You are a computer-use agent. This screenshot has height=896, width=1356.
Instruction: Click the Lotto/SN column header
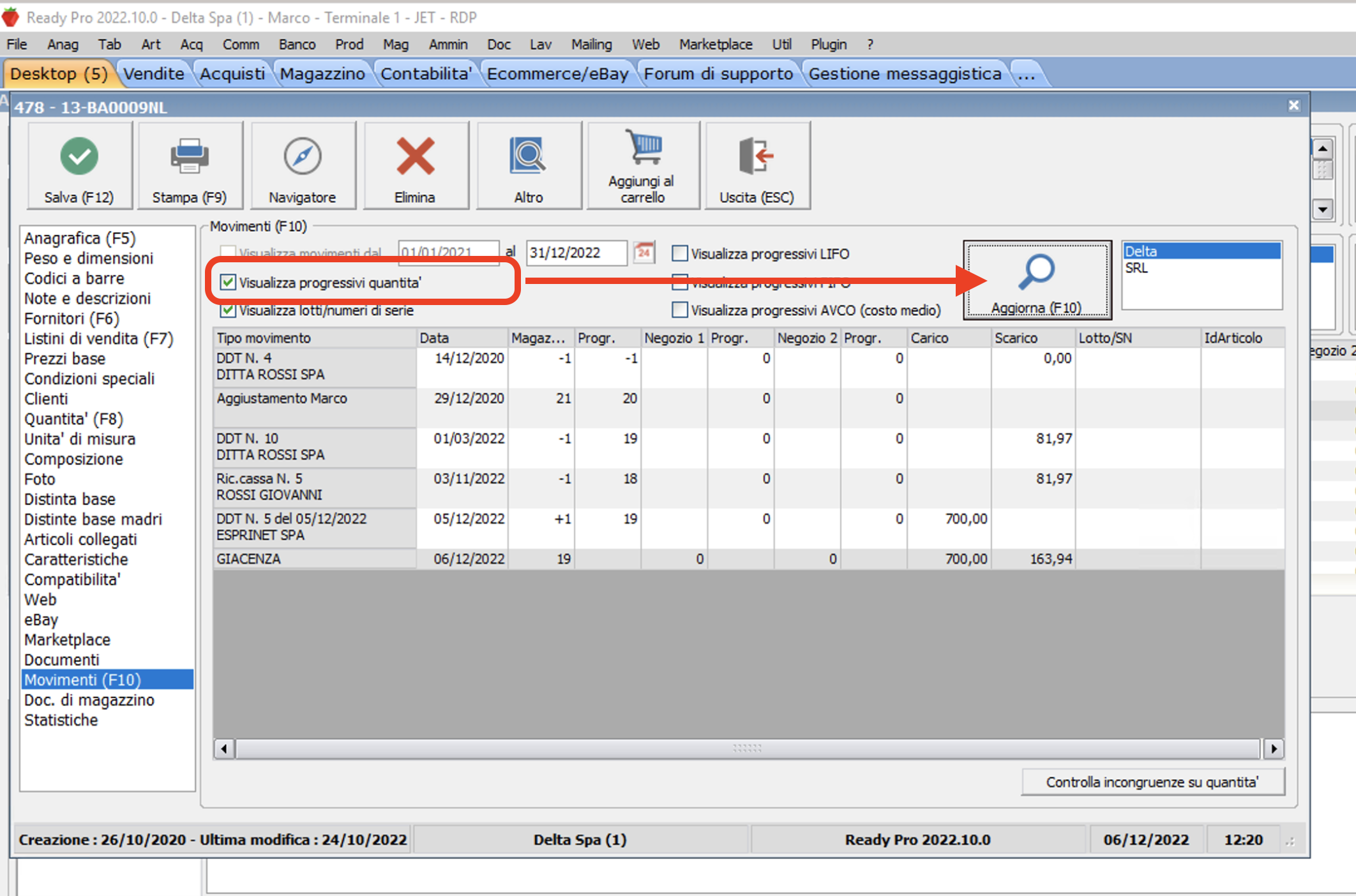(x=1138, y=338)
